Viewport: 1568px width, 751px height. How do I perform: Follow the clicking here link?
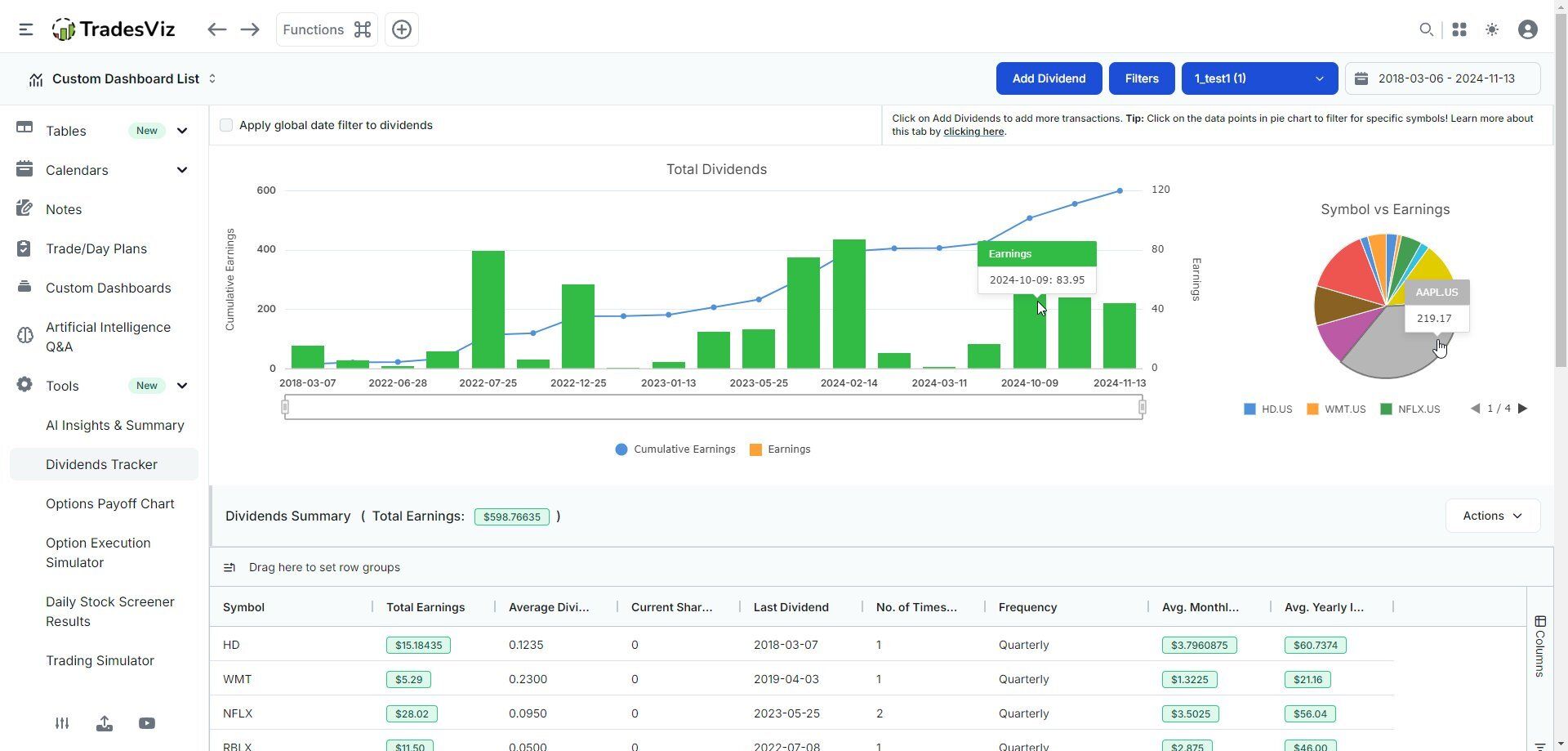pyautogui.click(x=973, y=132)
